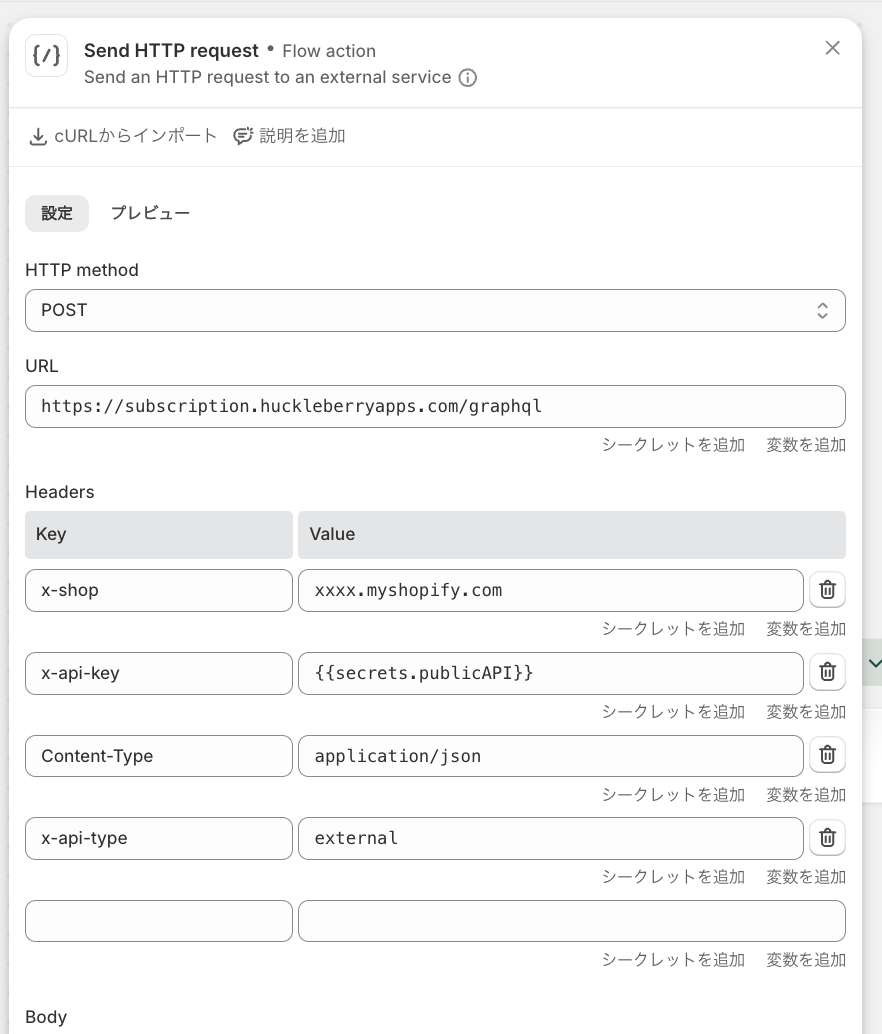Add a description using speech-bubble icon
The image size is (882, 1034).
[x=243, y=137]
